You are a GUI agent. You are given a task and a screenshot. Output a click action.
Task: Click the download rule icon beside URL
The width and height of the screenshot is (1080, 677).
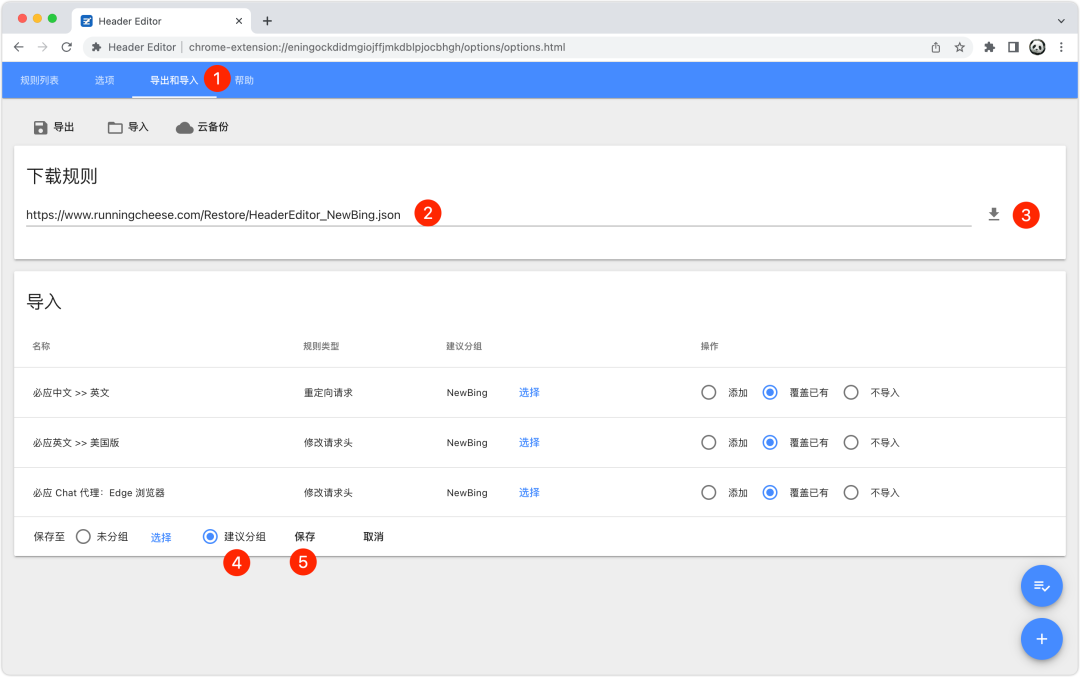(993, 214)
